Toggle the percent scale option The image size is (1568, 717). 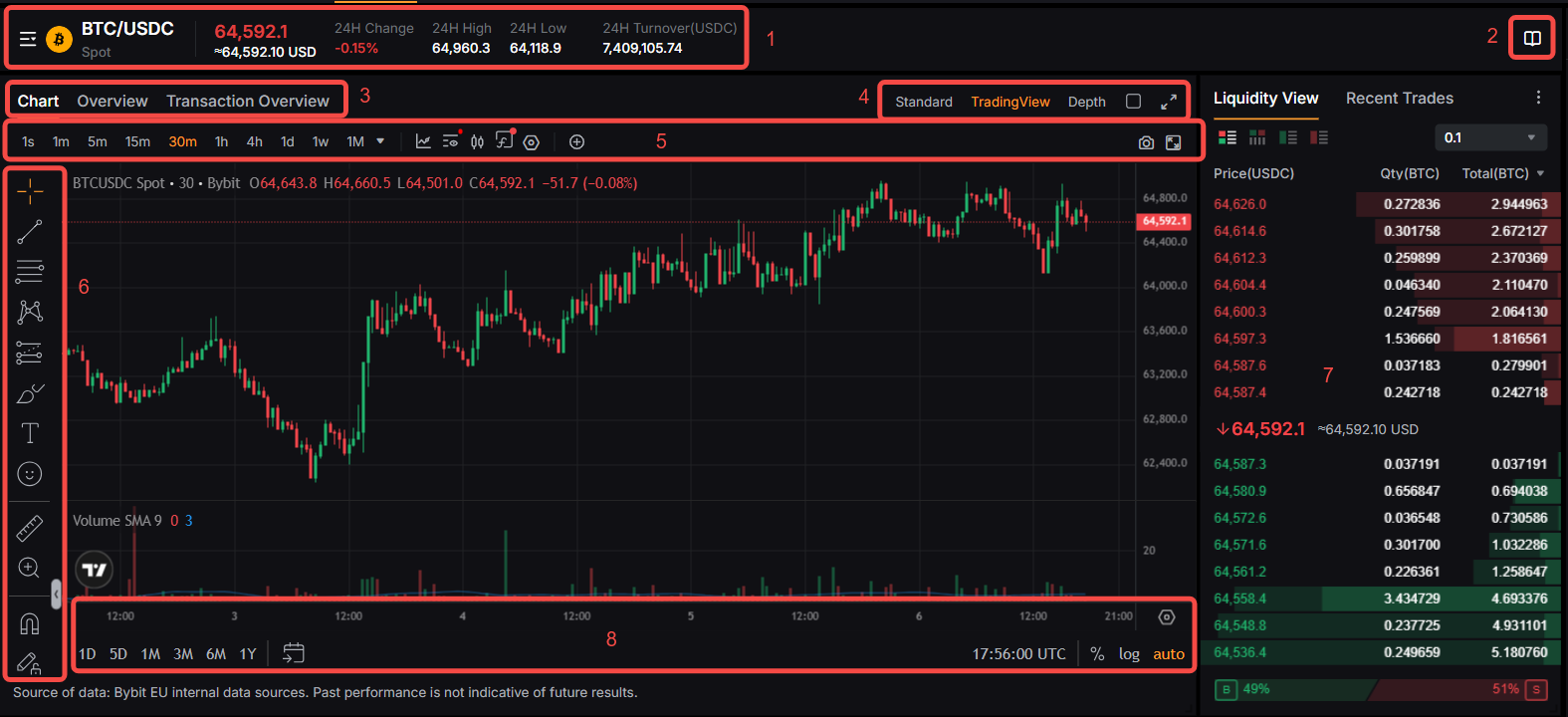coord(1097,654)
